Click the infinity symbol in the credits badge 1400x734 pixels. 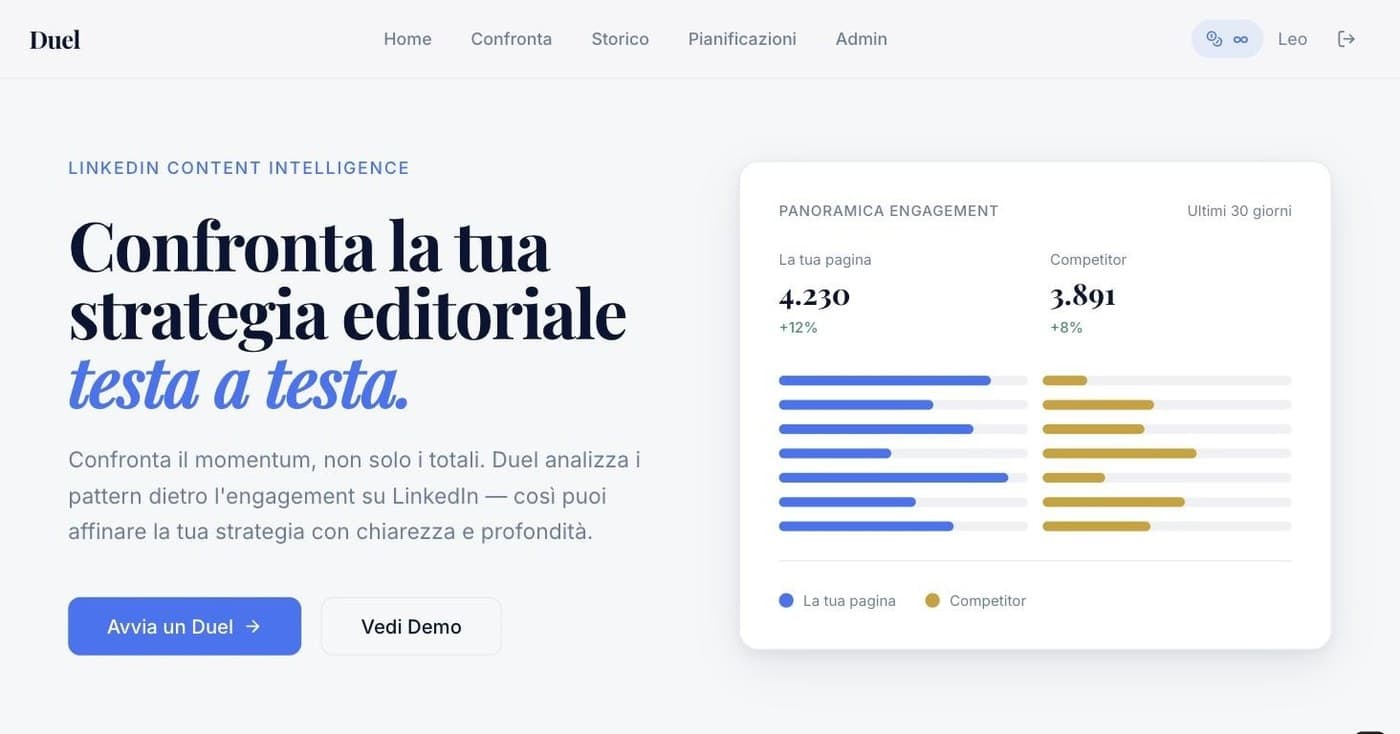click(x=1241, y=39)
